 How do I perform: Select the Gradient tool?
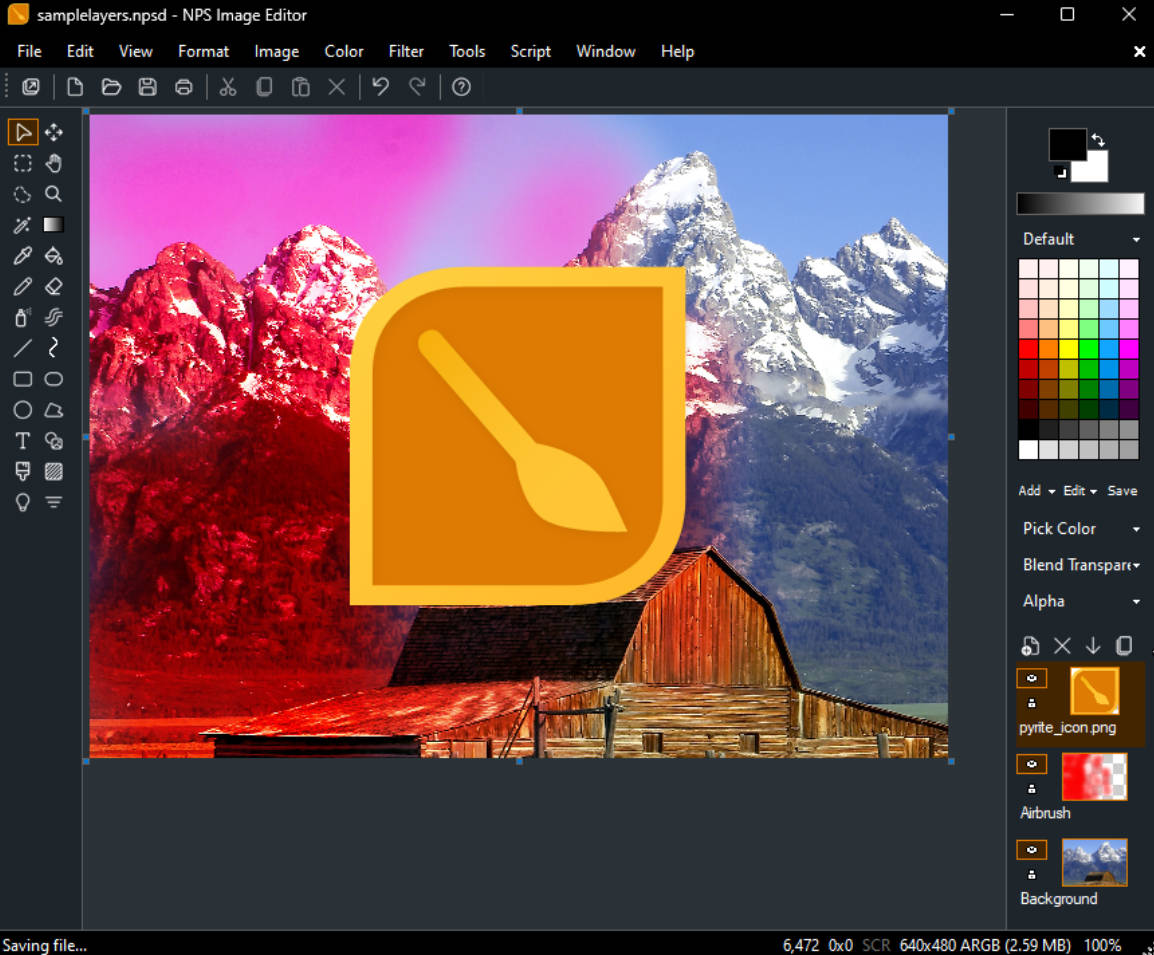pyautogui.click(x=54, y=225)
